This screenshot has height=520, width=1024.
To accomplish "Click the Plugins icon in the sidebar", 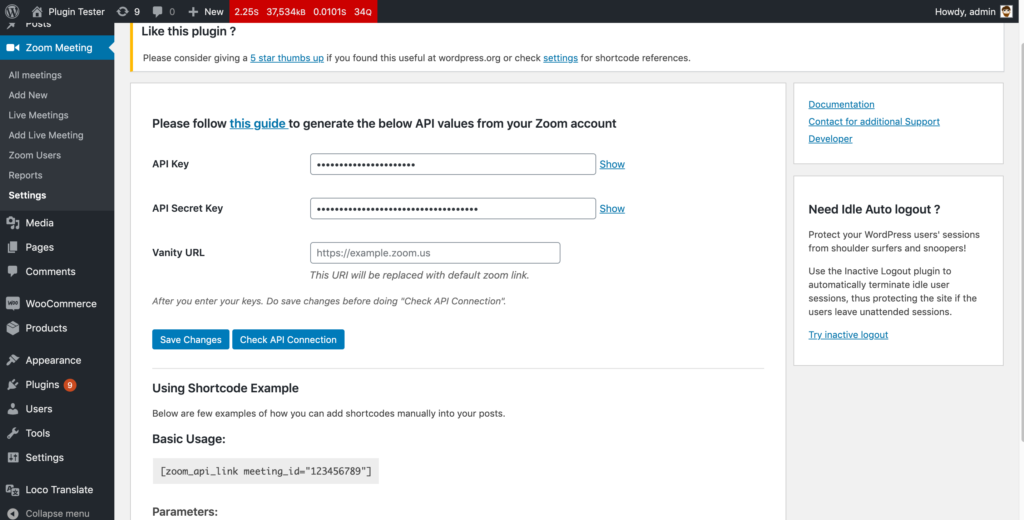I will coord(13,384).
